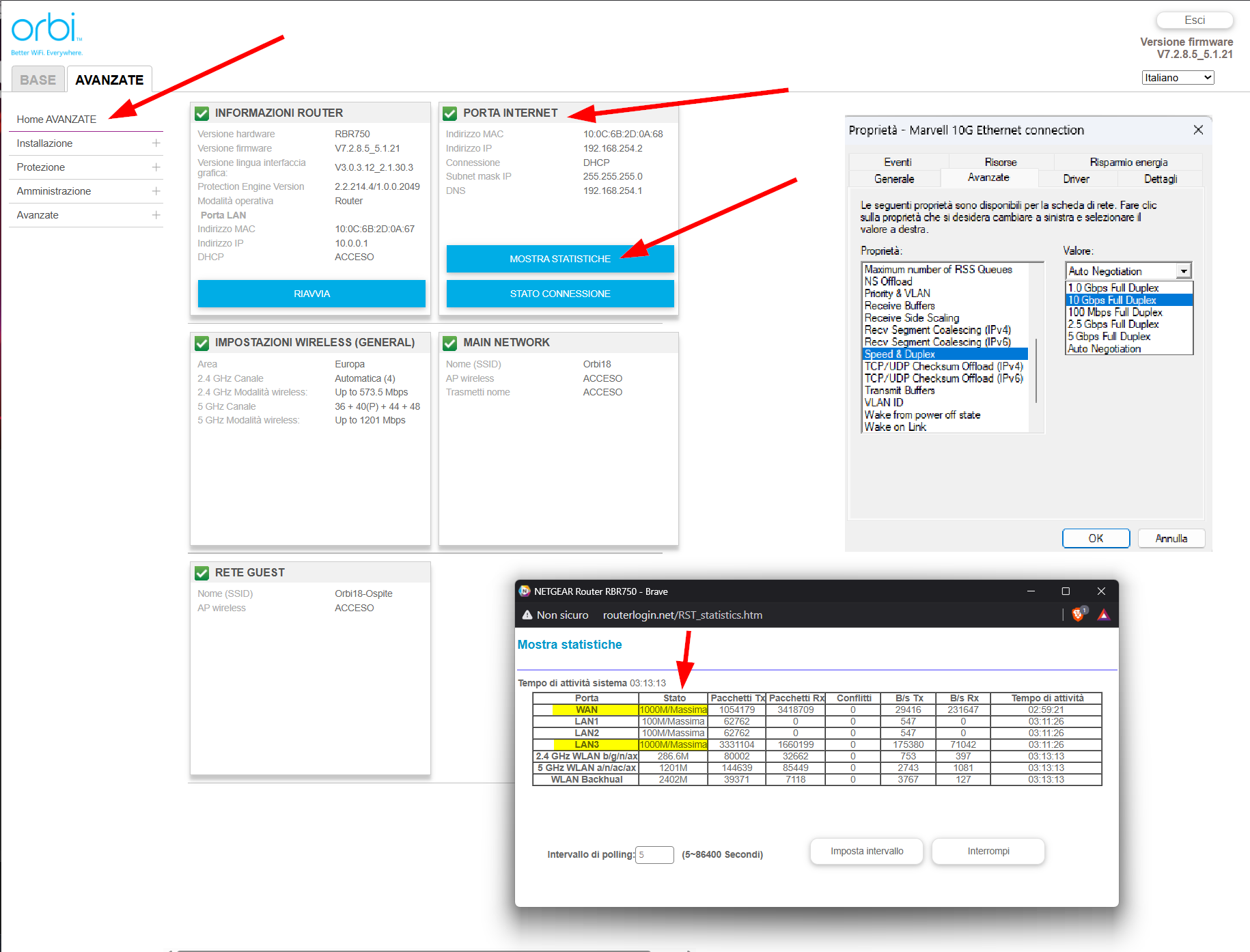
Task: Click the Brave Rewards triangle icon
Action: [1103, 615]
